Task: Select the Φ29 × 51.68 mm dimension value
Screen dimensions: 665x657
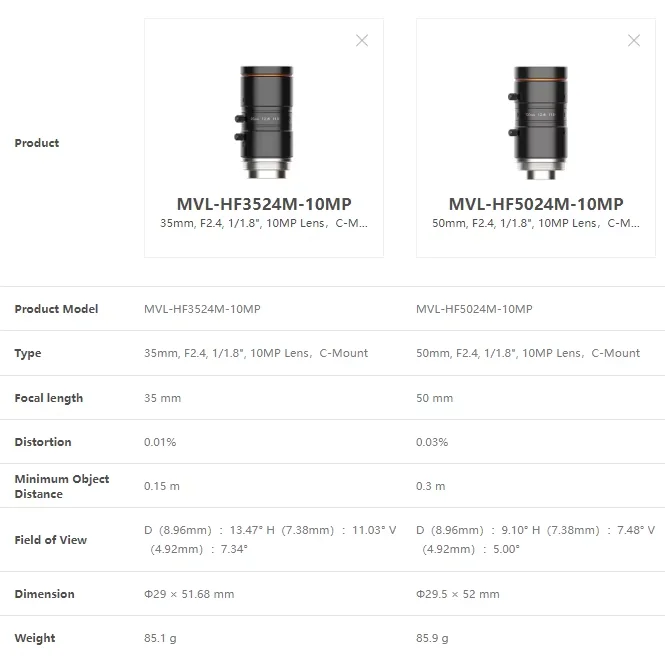Action: (189, 594)
